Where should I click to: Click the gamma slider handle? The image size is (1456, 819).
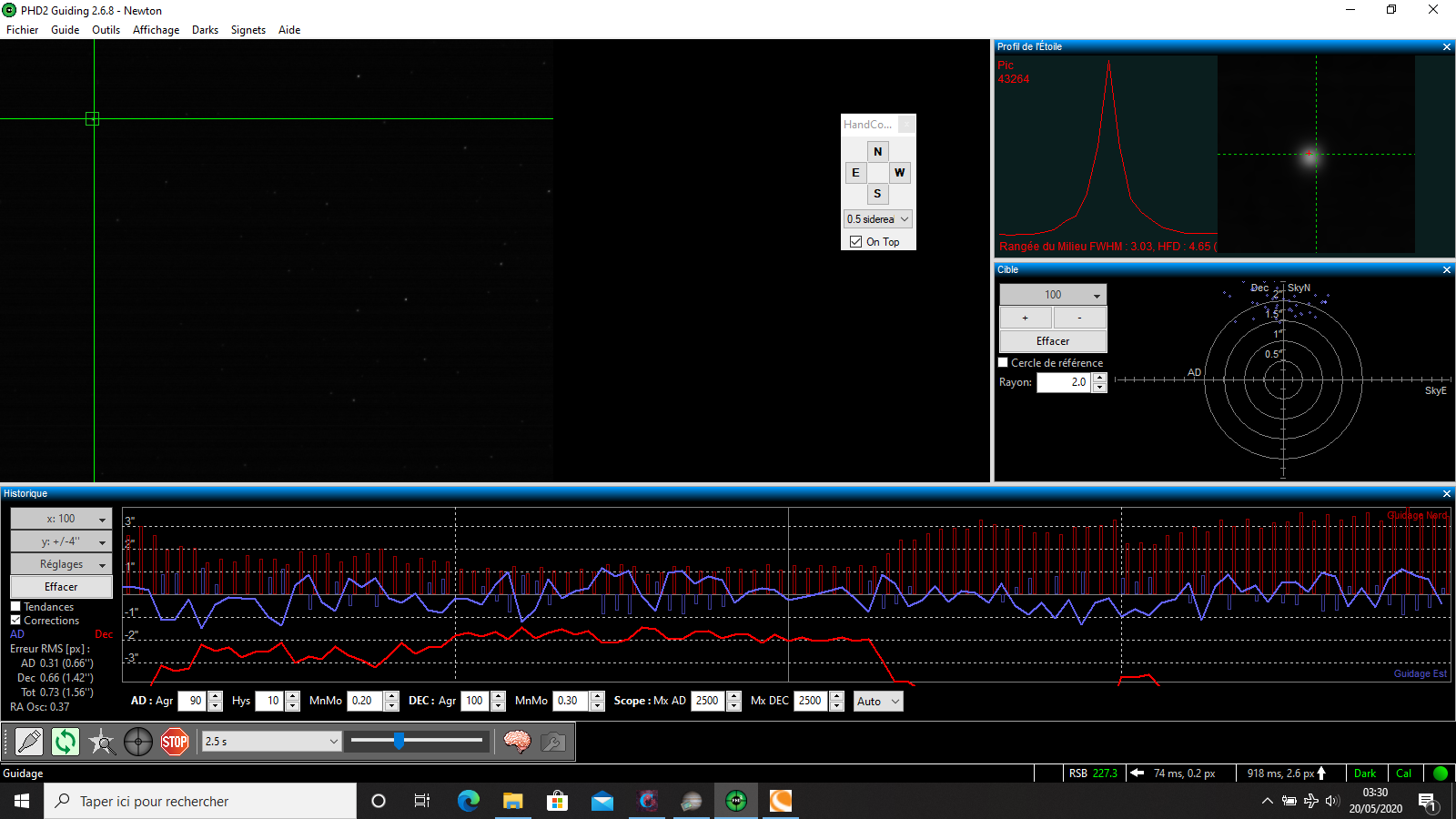click(x=399, y=741)
